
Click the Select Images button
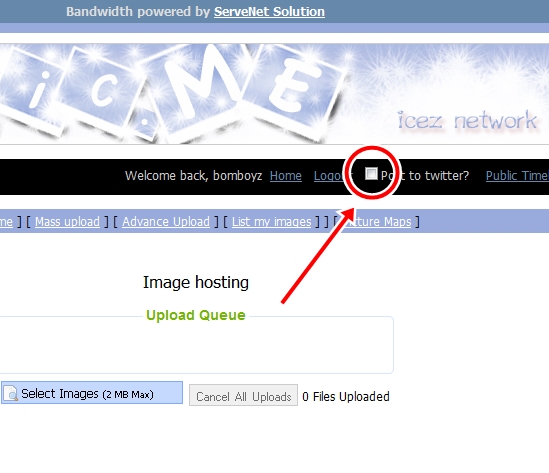tap(92, 392)
